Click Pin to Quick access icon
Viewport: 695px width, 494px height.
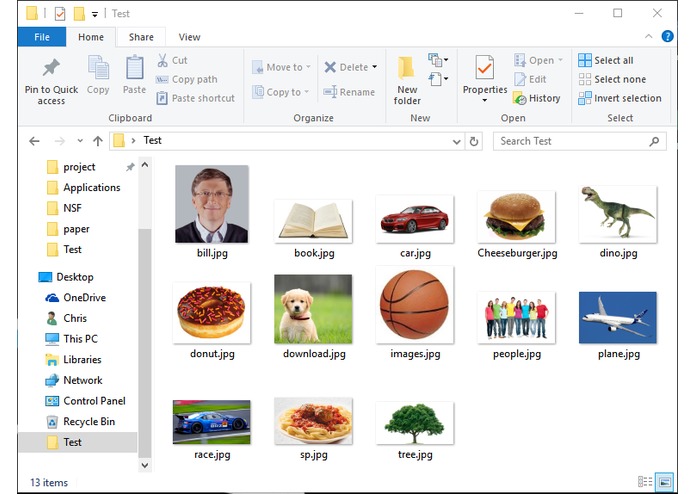(51, 67)
